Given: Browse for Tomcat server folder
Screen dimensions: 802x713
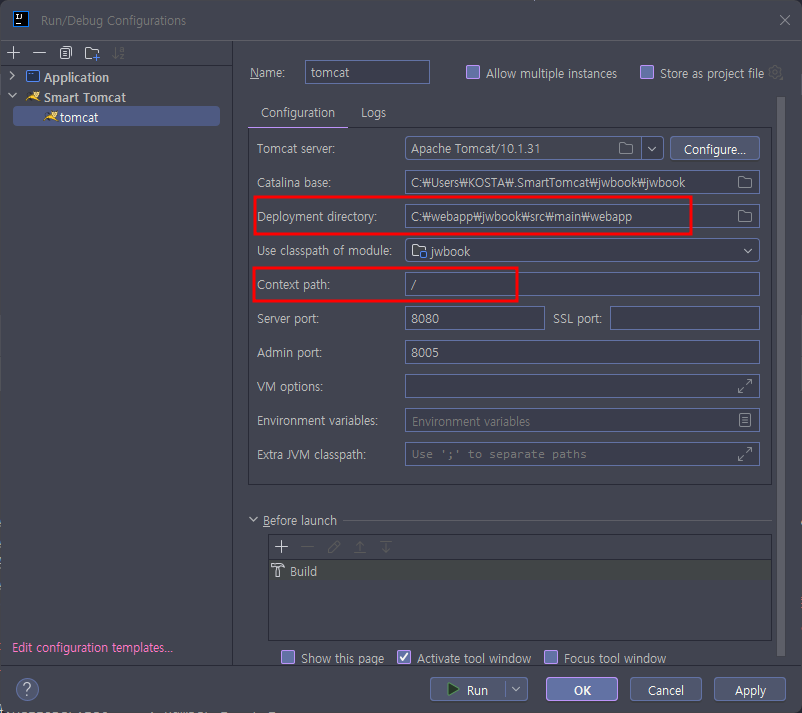Looking at the screenshot, I should coord(626,148).
